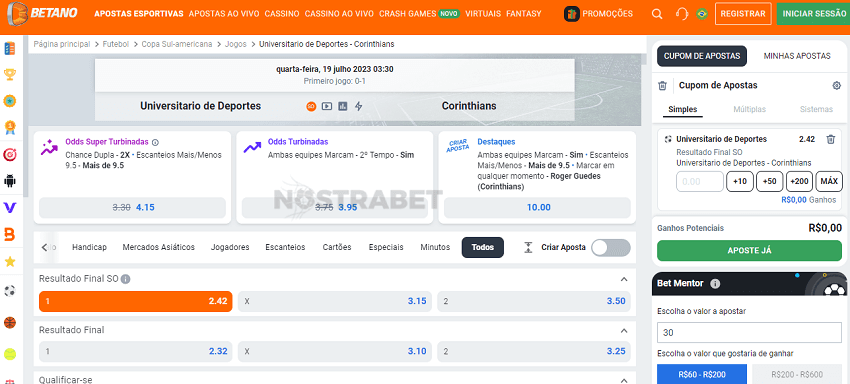
Task: Click the Aposte Já button
Action: (749, 251)
